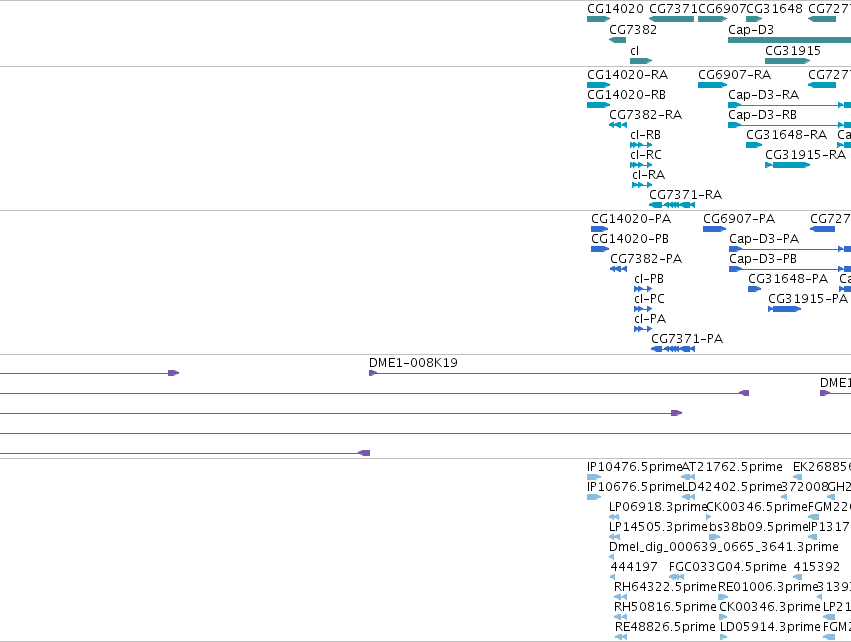Image resolution: width=851 pixels, height=642 pixels.
Task: Select feature 415392
Action: (x=798, y=577)
